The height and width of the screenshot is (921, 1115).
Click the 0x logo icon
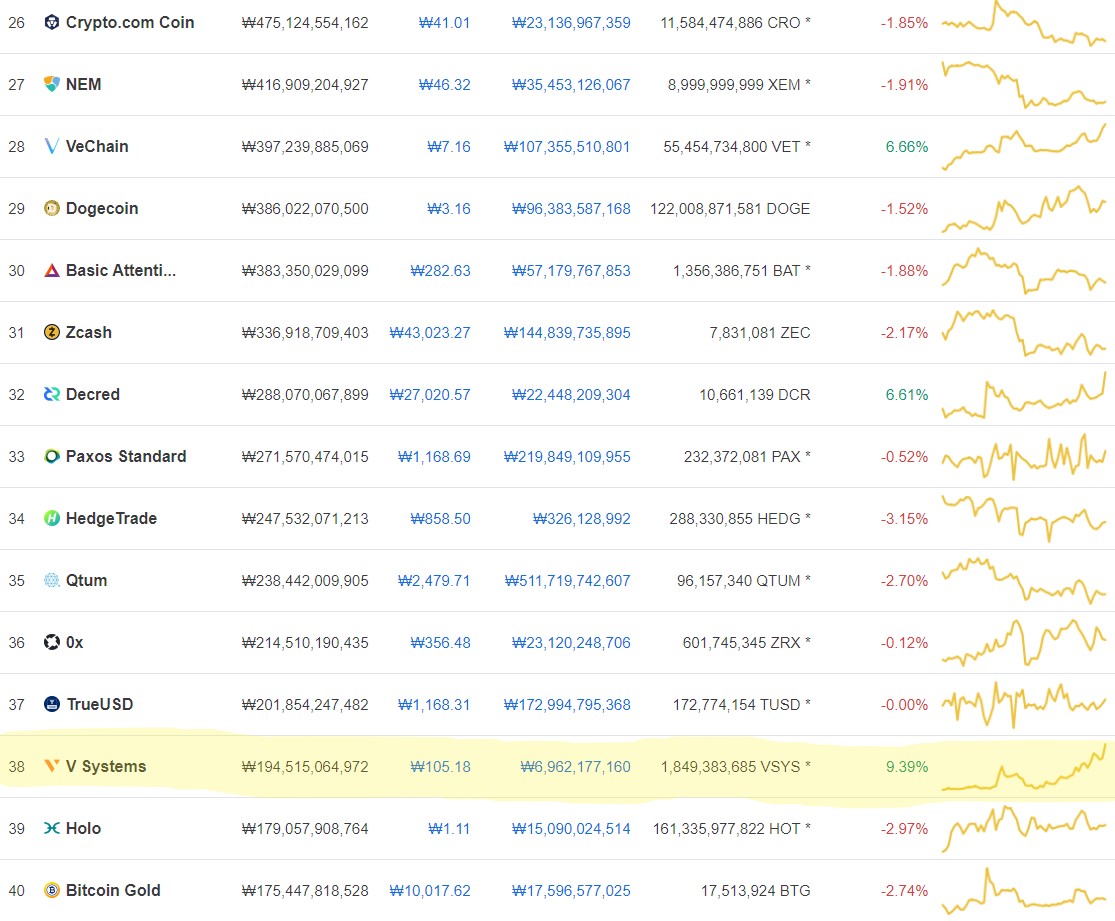(x=52, y=642)
